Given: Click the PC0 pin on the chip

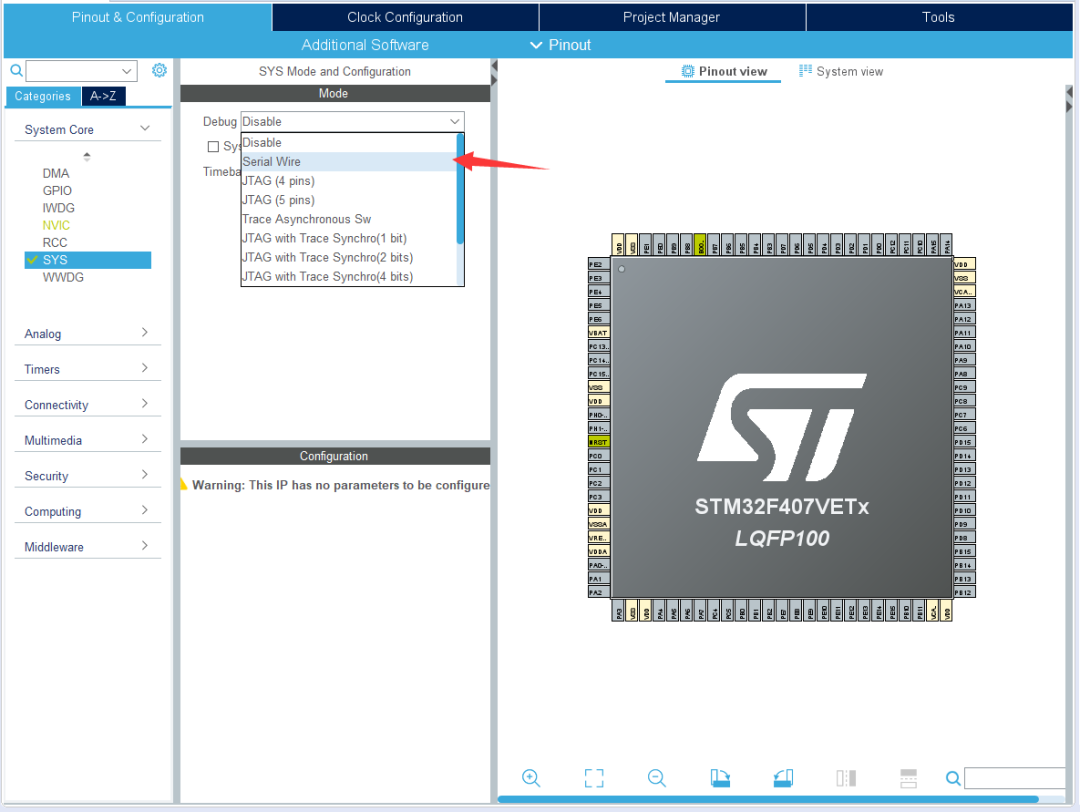Looking at the screenshot, I should [599, 456].
